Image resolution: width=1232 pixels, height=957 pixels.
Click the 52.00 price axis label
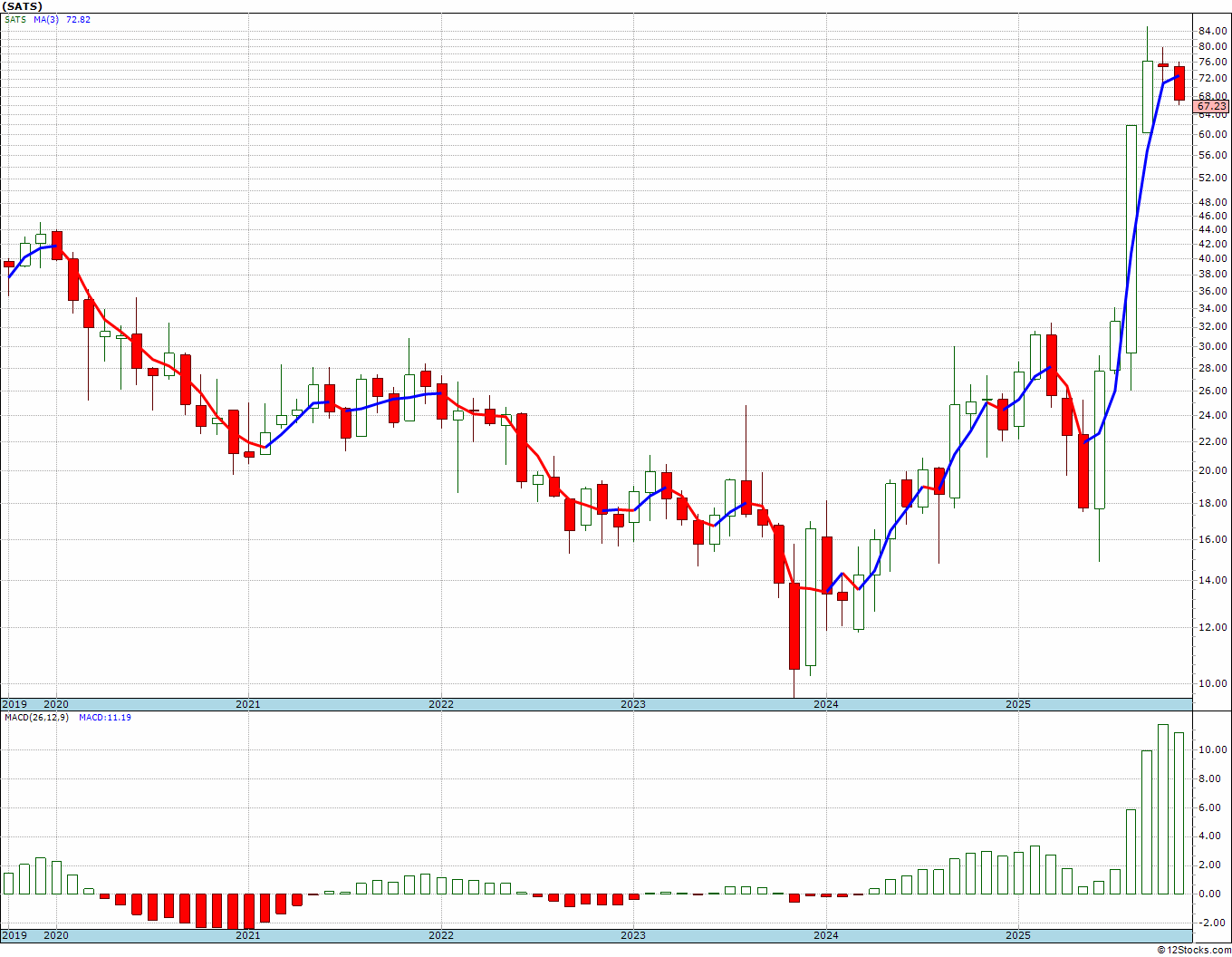point(1212,179)
